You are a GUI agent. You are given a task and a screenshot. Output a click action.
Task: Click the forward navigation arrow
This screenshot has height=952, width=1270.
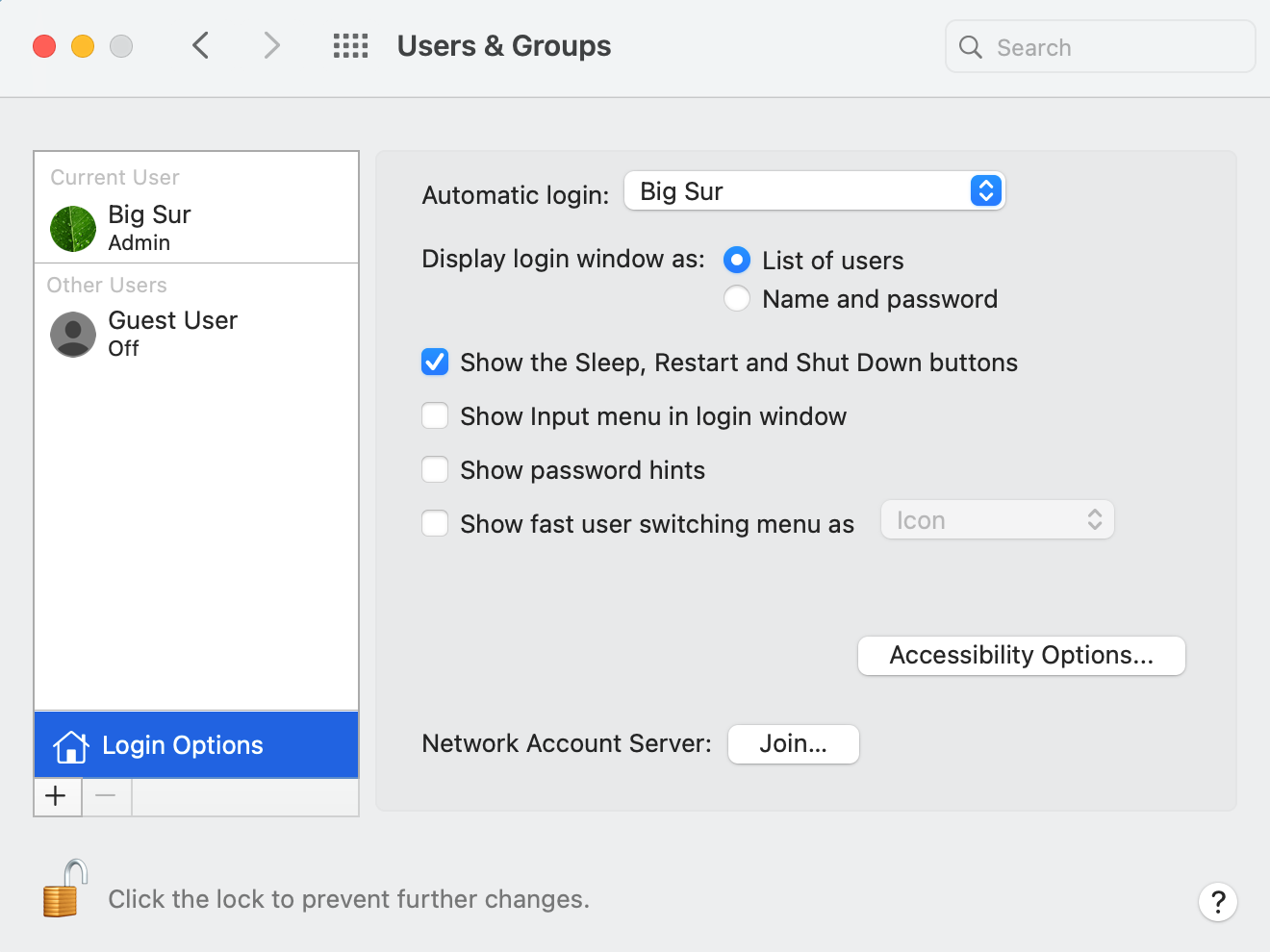click(x=270, y=45)
